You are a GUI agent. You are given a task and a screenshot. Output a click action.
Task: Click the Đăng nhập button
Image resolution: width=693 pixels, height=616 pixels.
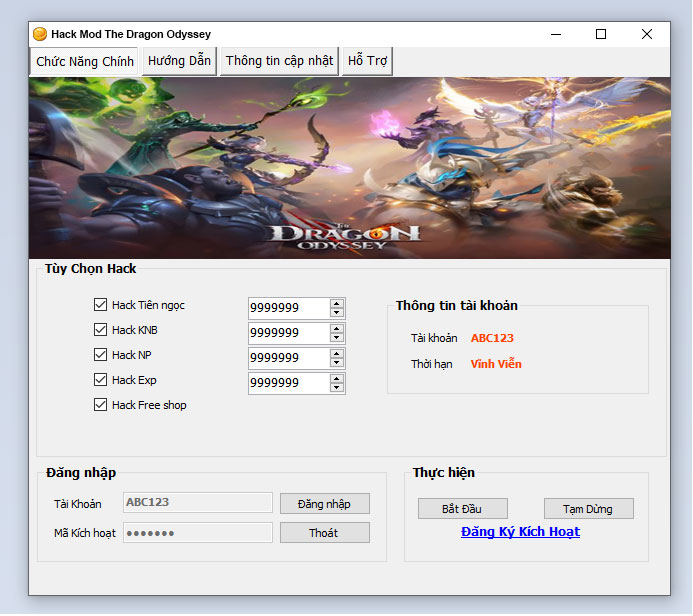[325, 504]
